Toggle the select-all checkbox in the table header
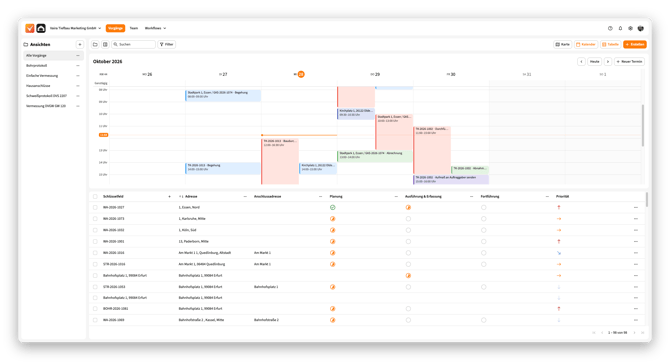This screenshot has width=670, height=363. (95, 196)
